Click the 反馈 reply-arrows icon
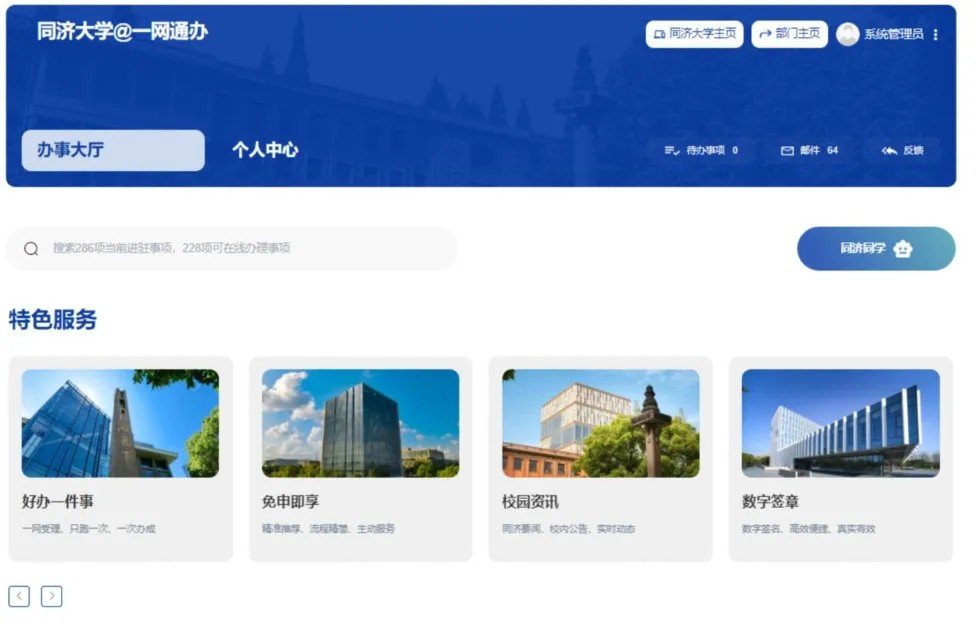 [889, 151]
